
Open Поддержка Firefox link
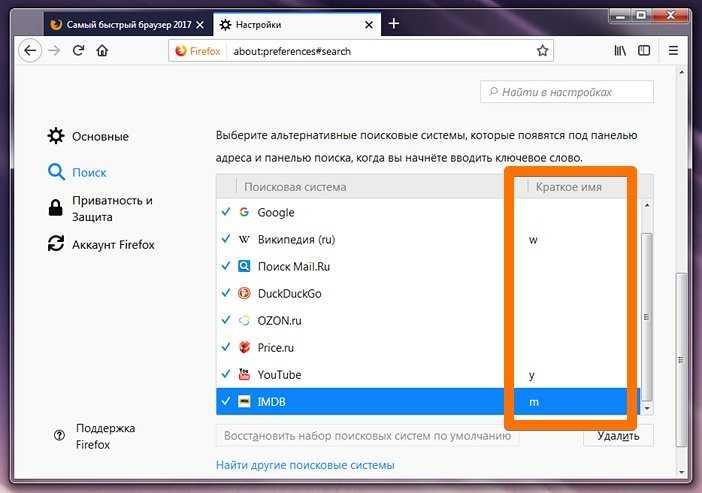[105, 436]
